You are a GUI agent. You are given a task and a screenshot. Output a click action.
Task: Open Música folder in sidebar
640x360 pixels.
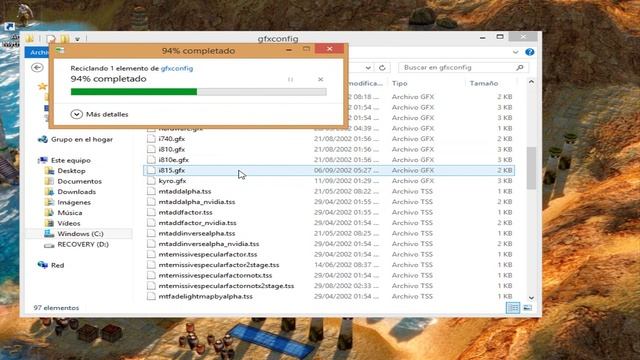coord(69,213)
